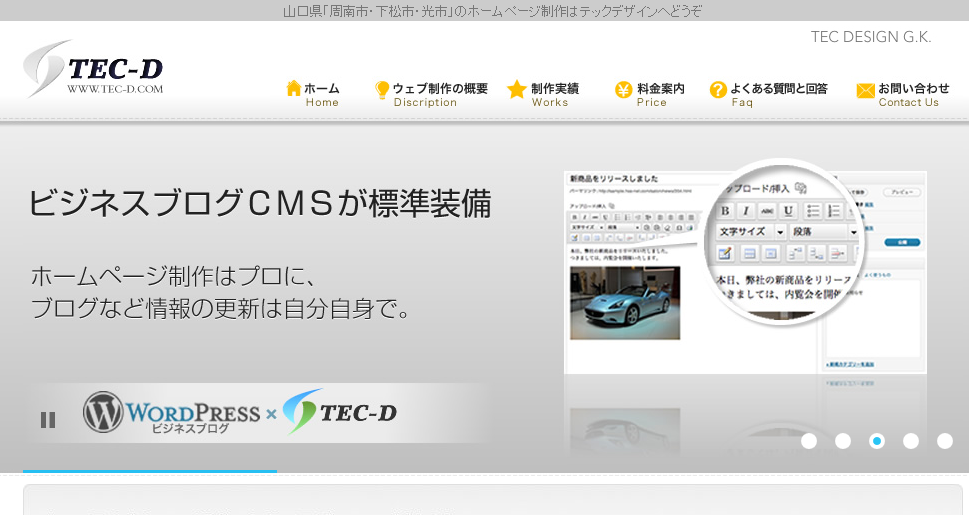This screenshot has height=515, width=969.
Task: Click the blue slideshow progress bar
Action: 150,471
